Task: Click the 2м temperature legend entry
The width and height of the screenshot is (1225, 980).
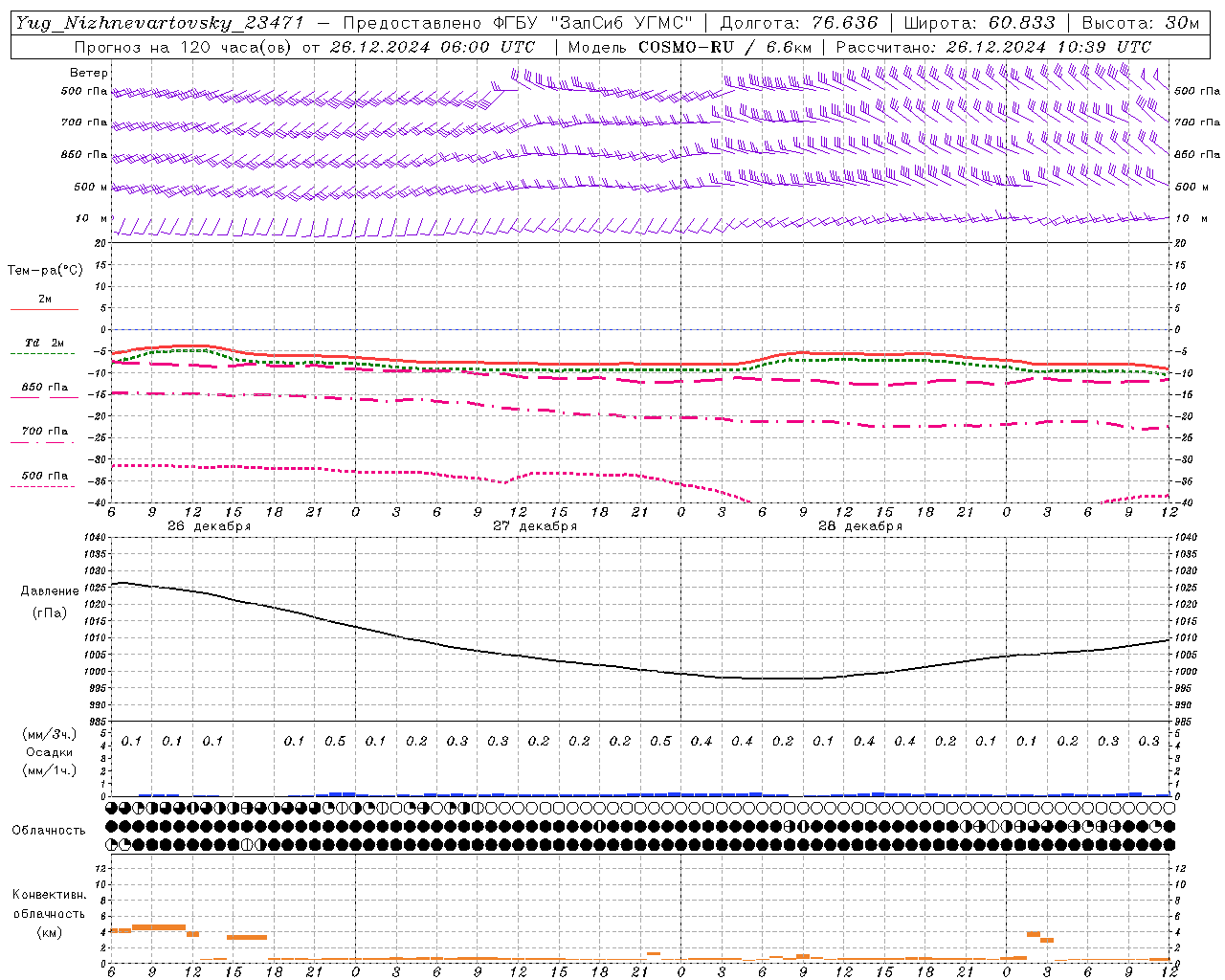Action: (x=45, y=299)
